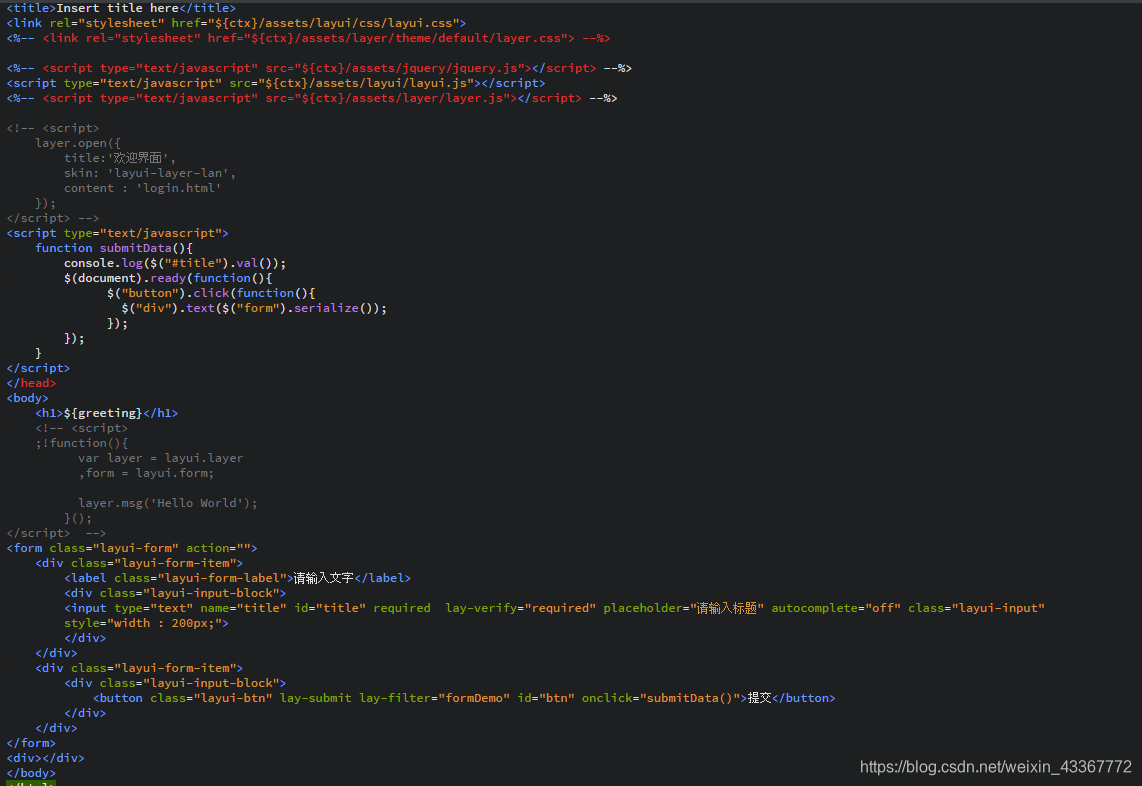
Task: Click the commented jquery.js script line
Action: click(319, 68)
